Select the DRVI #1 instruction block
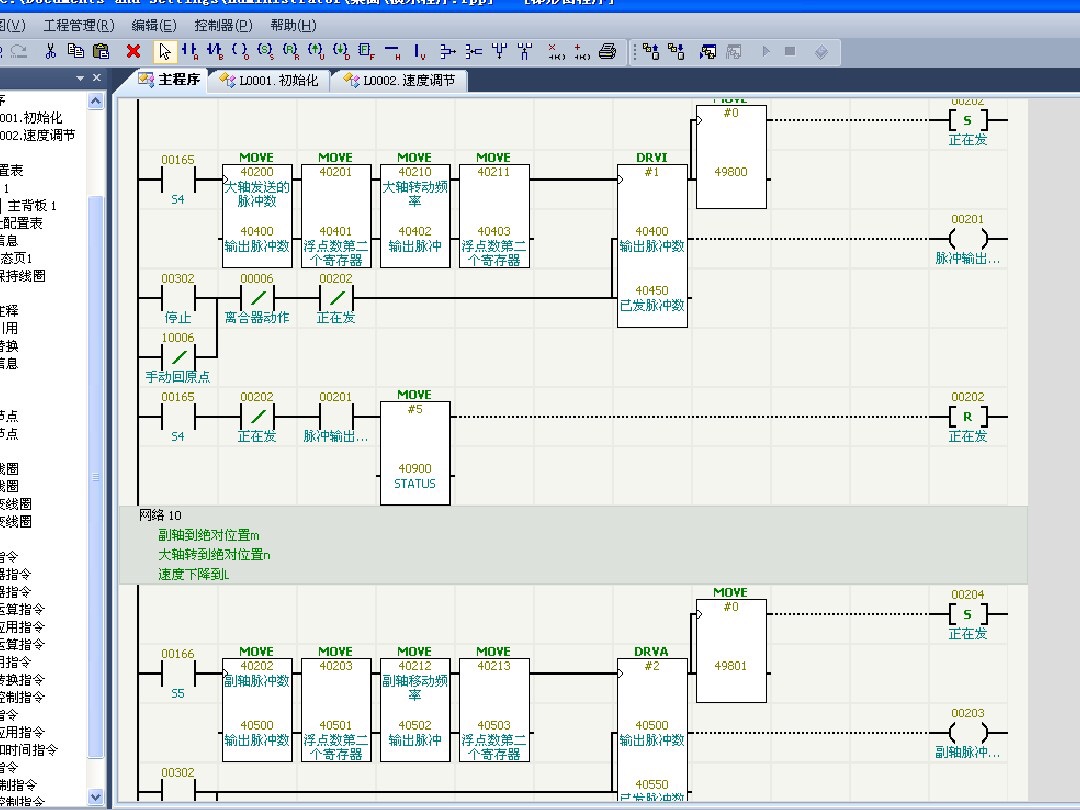The height and width of the screenshot is (810, 1080). [x=652, y=240]
